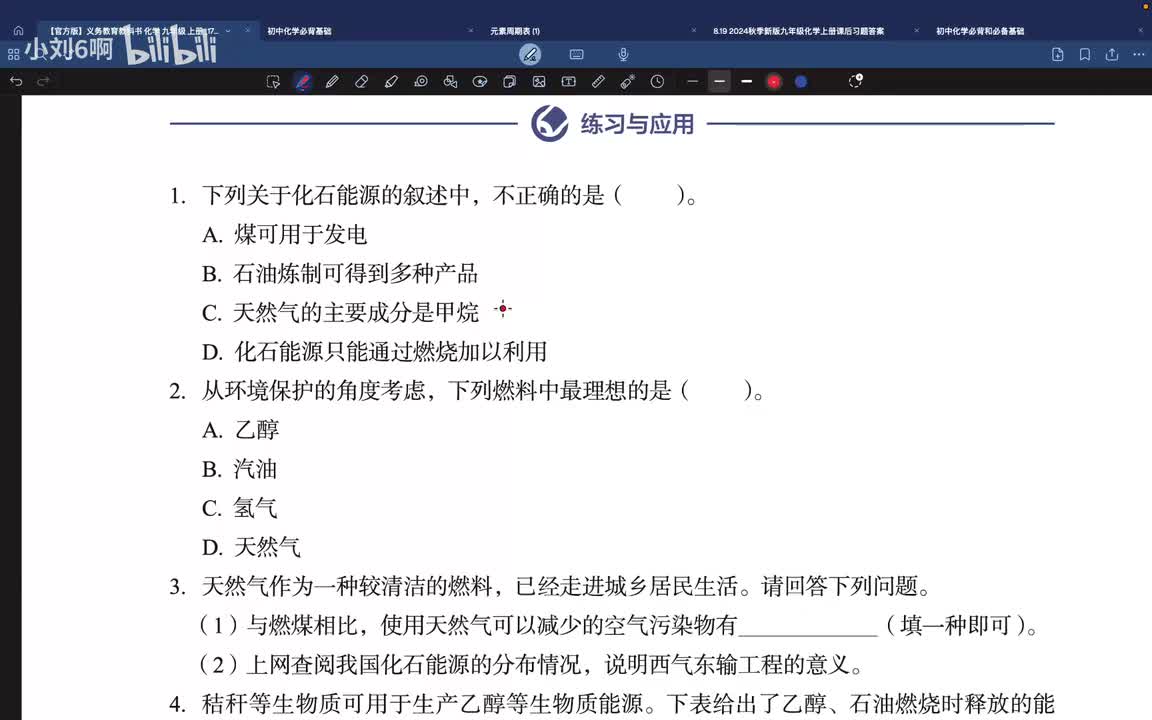
Task: Click question 2 stem about 环境保护
Action: [467, 391]
